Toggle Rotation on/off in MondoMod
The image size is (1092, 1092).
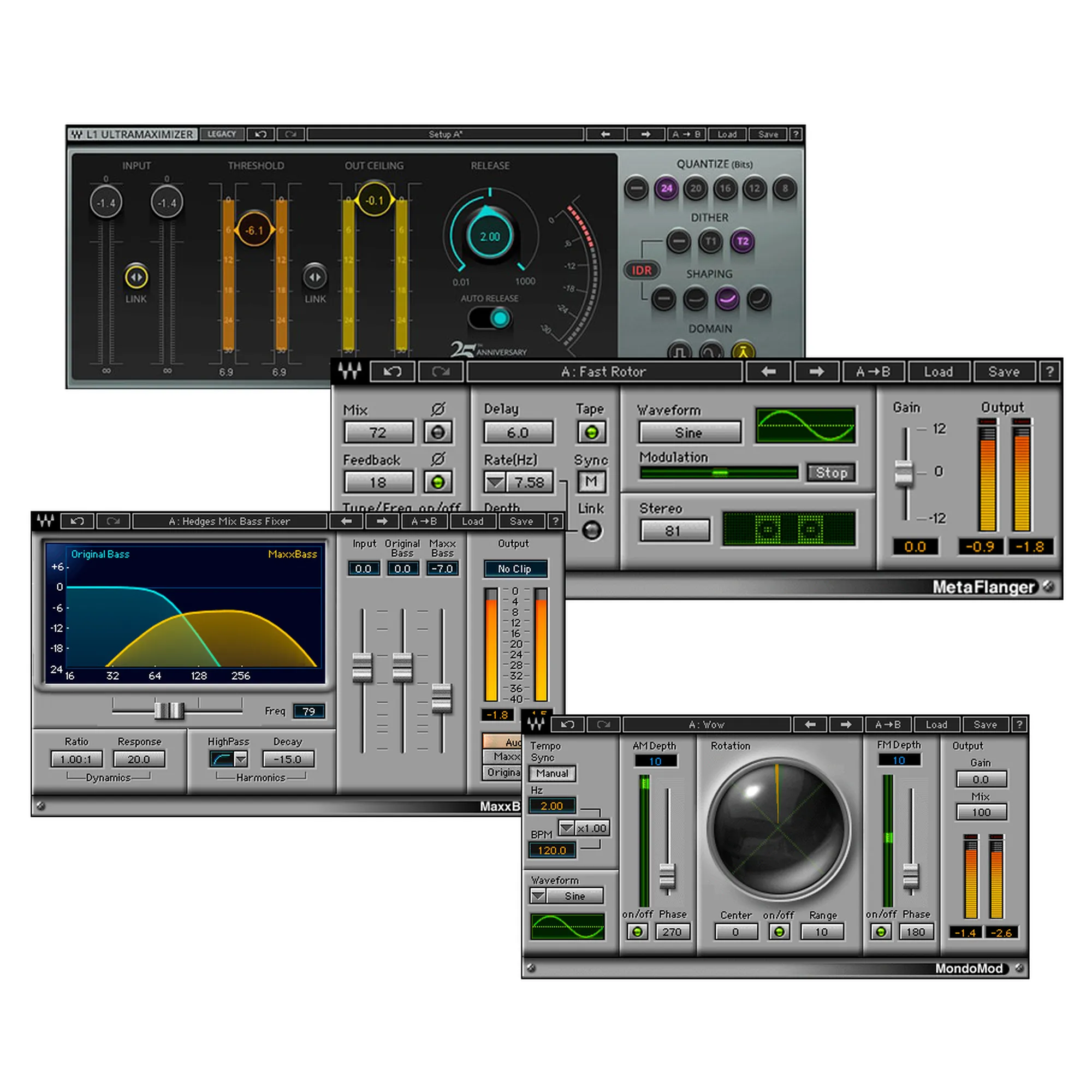(779, 932)
